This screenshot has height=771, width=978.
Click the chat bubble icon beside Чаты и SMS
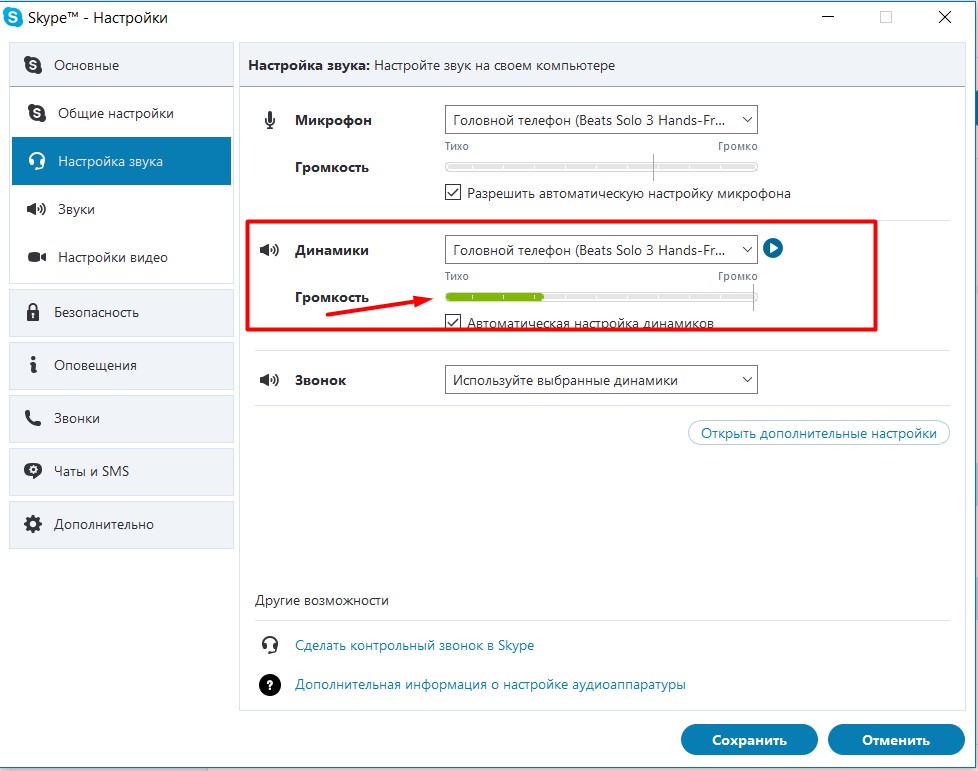[x=32, y=470]
